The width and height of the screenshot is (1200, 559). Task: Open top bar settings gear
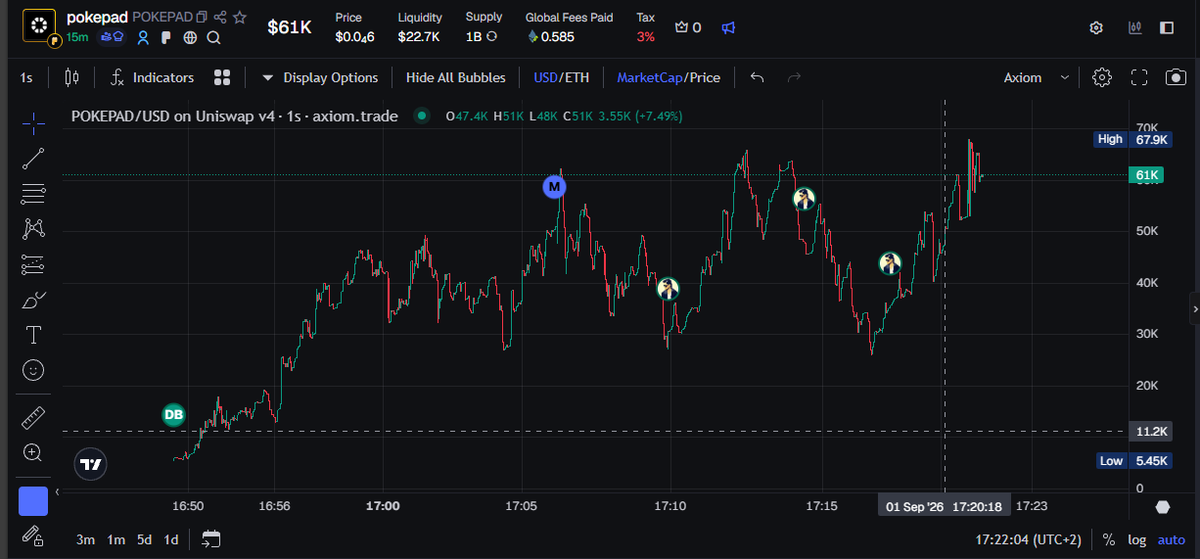[x=1096, y=28]
